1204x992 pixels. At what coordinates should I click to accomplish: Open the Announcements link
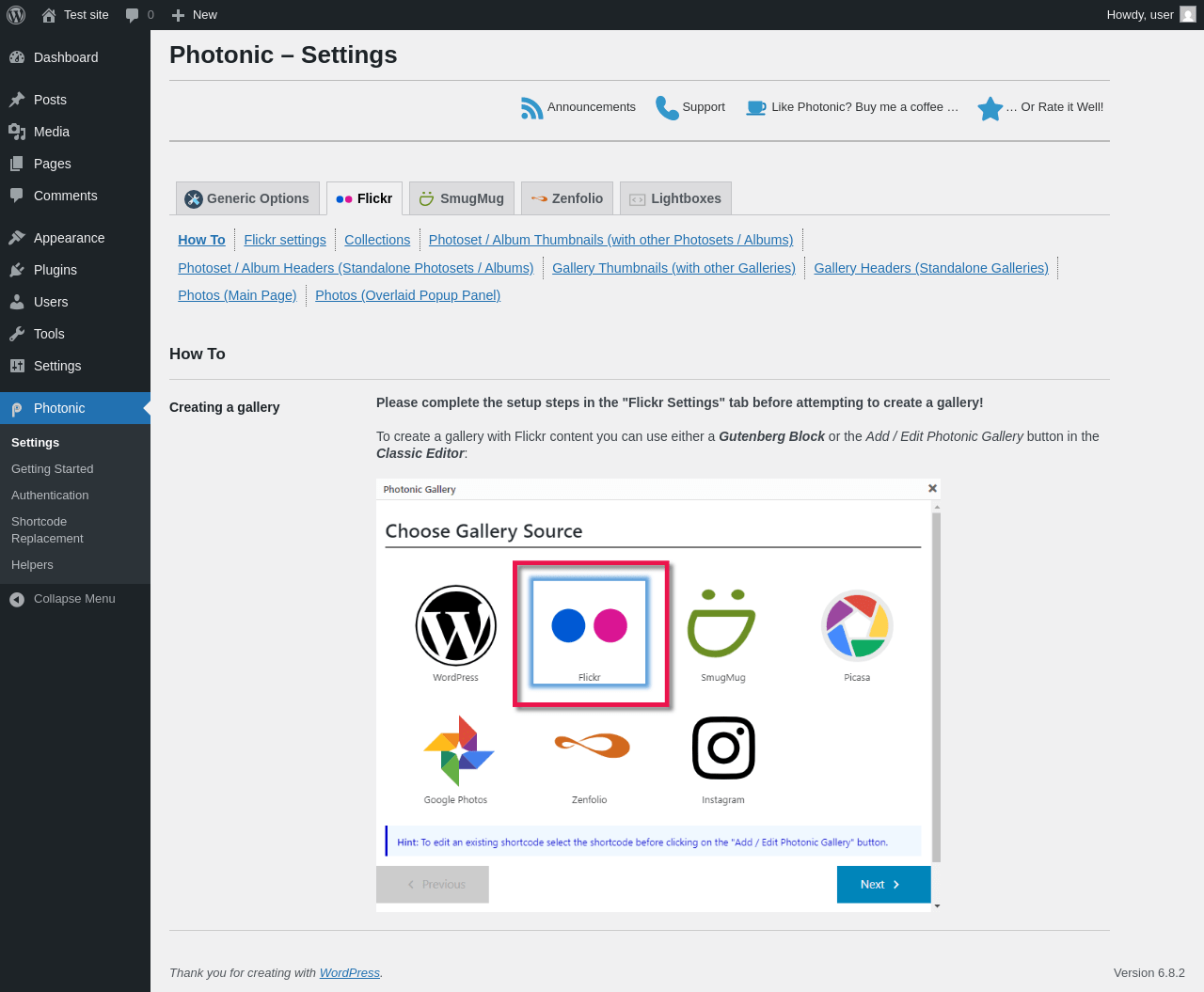tap(592, 107)
